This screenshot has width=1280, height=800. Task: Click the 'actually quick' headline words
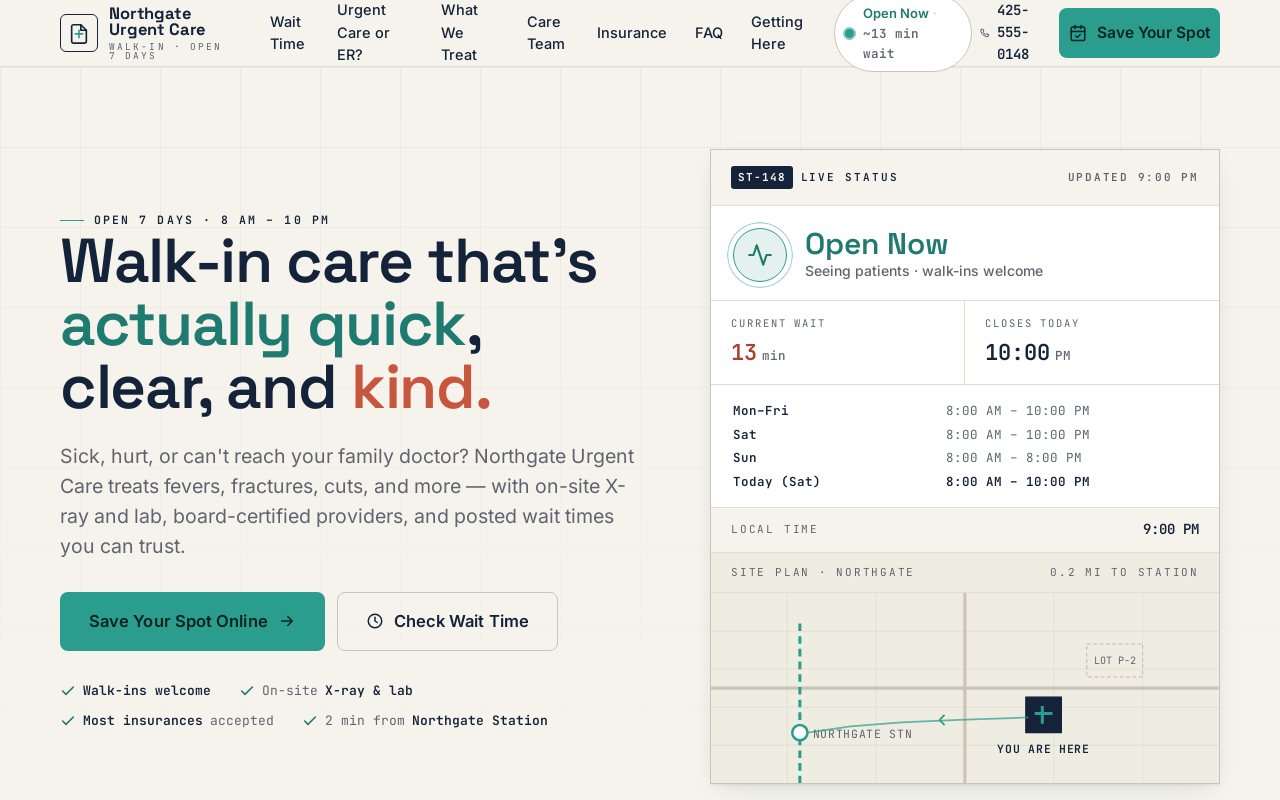263,325
